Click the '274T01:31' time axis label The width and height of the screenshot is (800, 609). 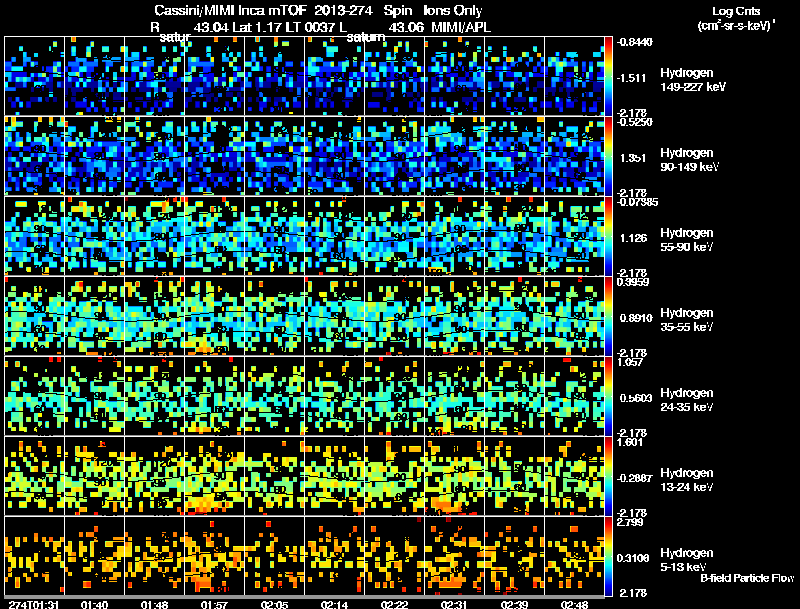(34, 604)
